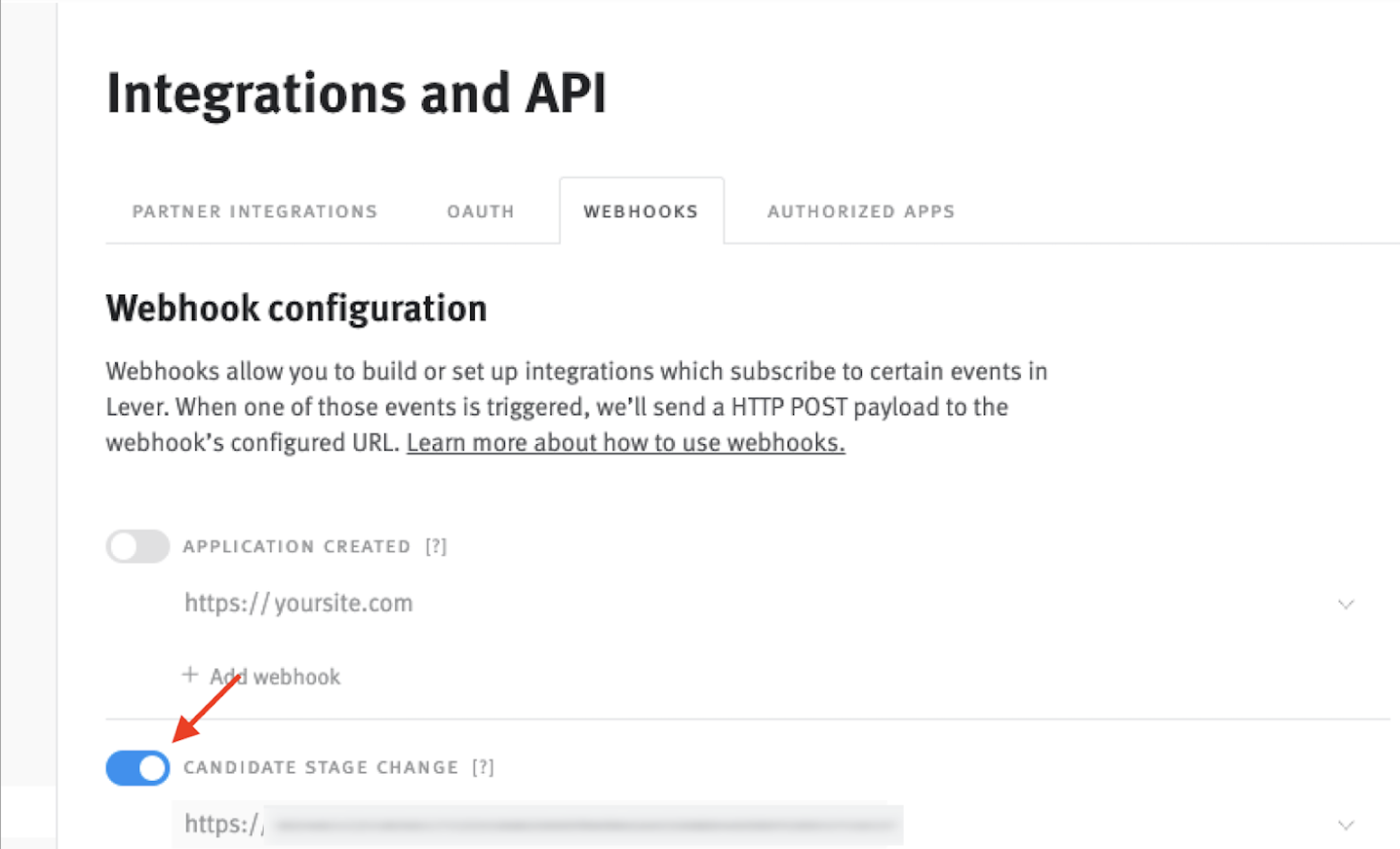The width and height of the screenshot is (1400, 849).
Task: Expand the yoursite.com webhook row chevron
Action: [x=1345, y=605]
